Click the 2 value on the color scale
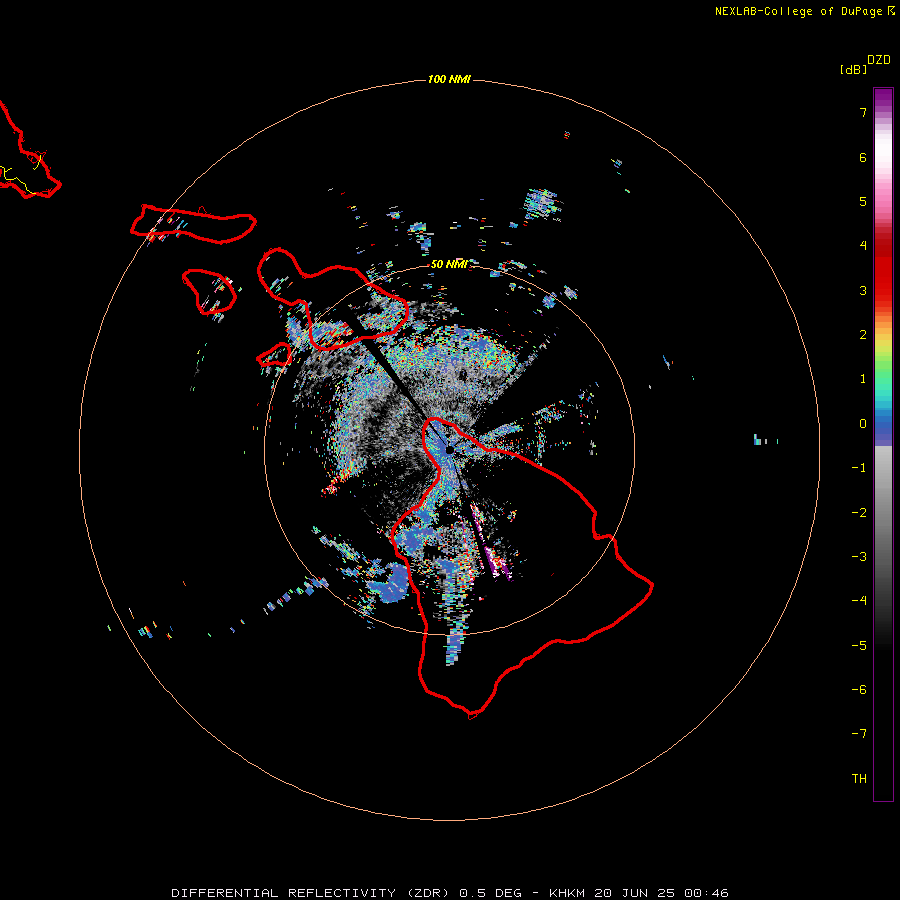Viewport: 900px width, 900px height. pos(863,335)
